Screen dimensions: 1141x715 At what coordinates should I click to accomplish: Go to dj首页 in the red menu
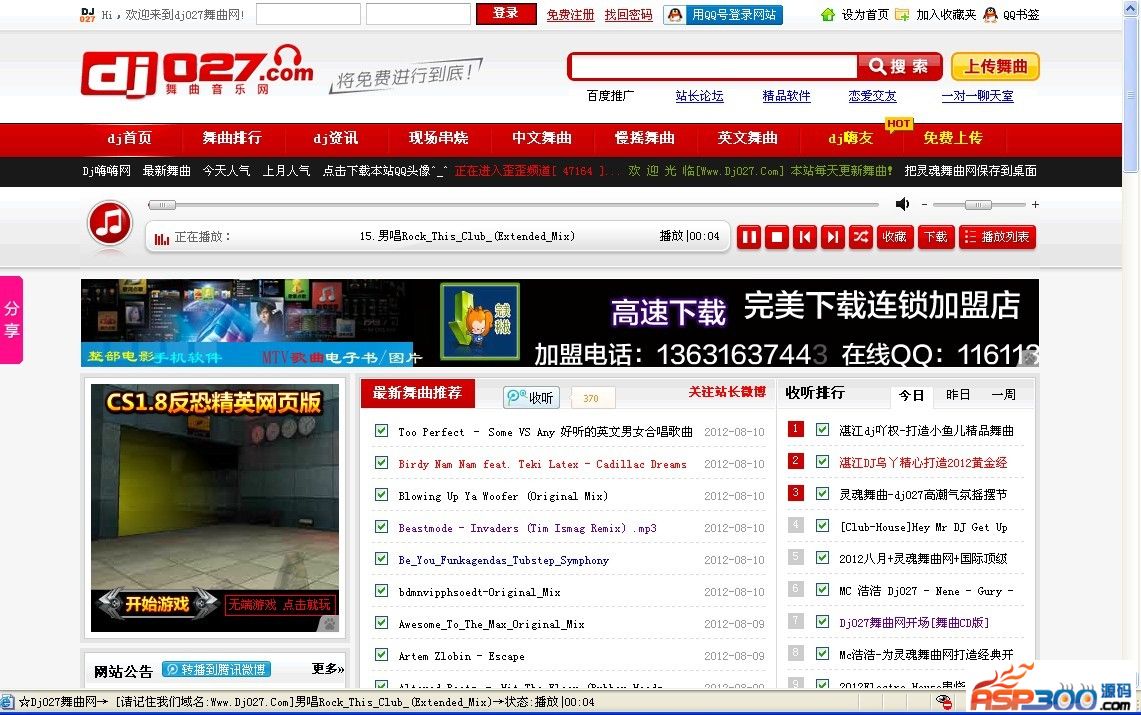[130, 138]
